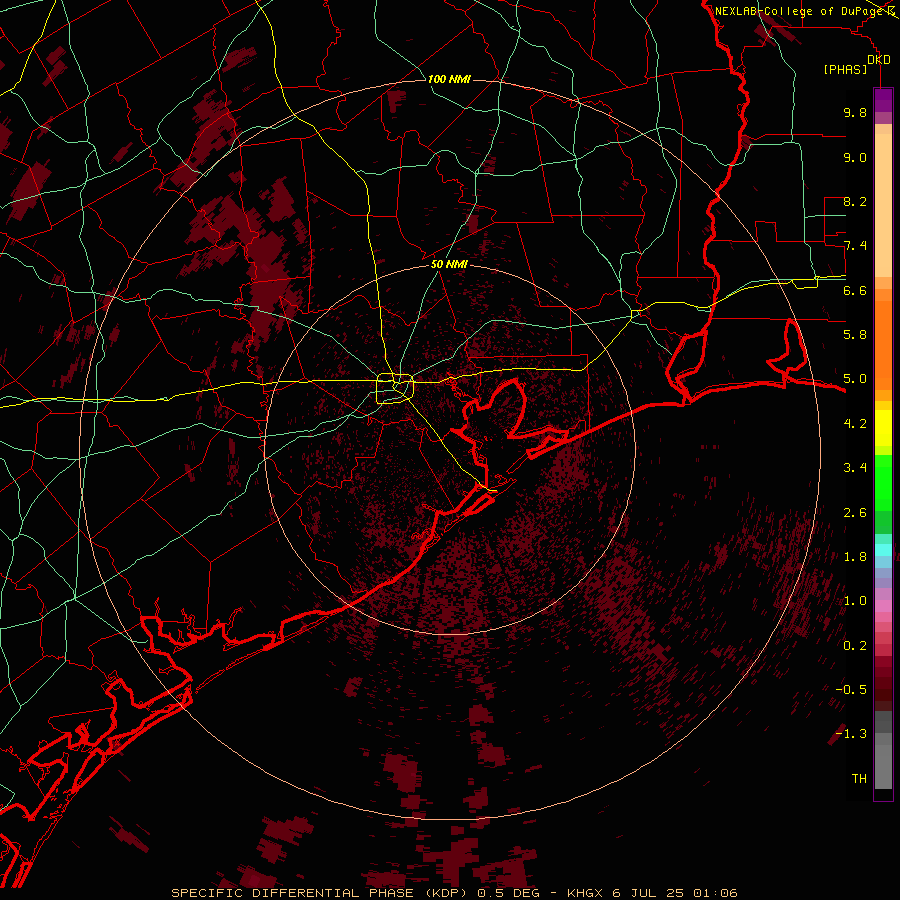This screenshot has width=900, height=900.
Task: Click the 0.2 scale value
Action: [x=855, y=646]
